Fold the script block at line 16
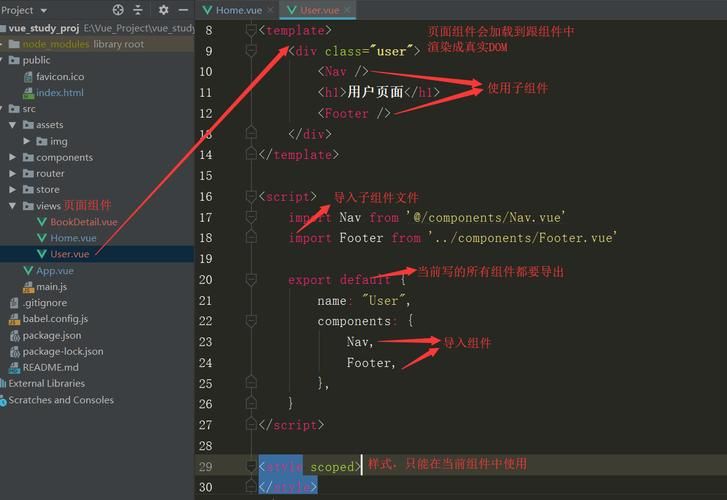Viewport: 727px width, 500px height. coord(251,197)
